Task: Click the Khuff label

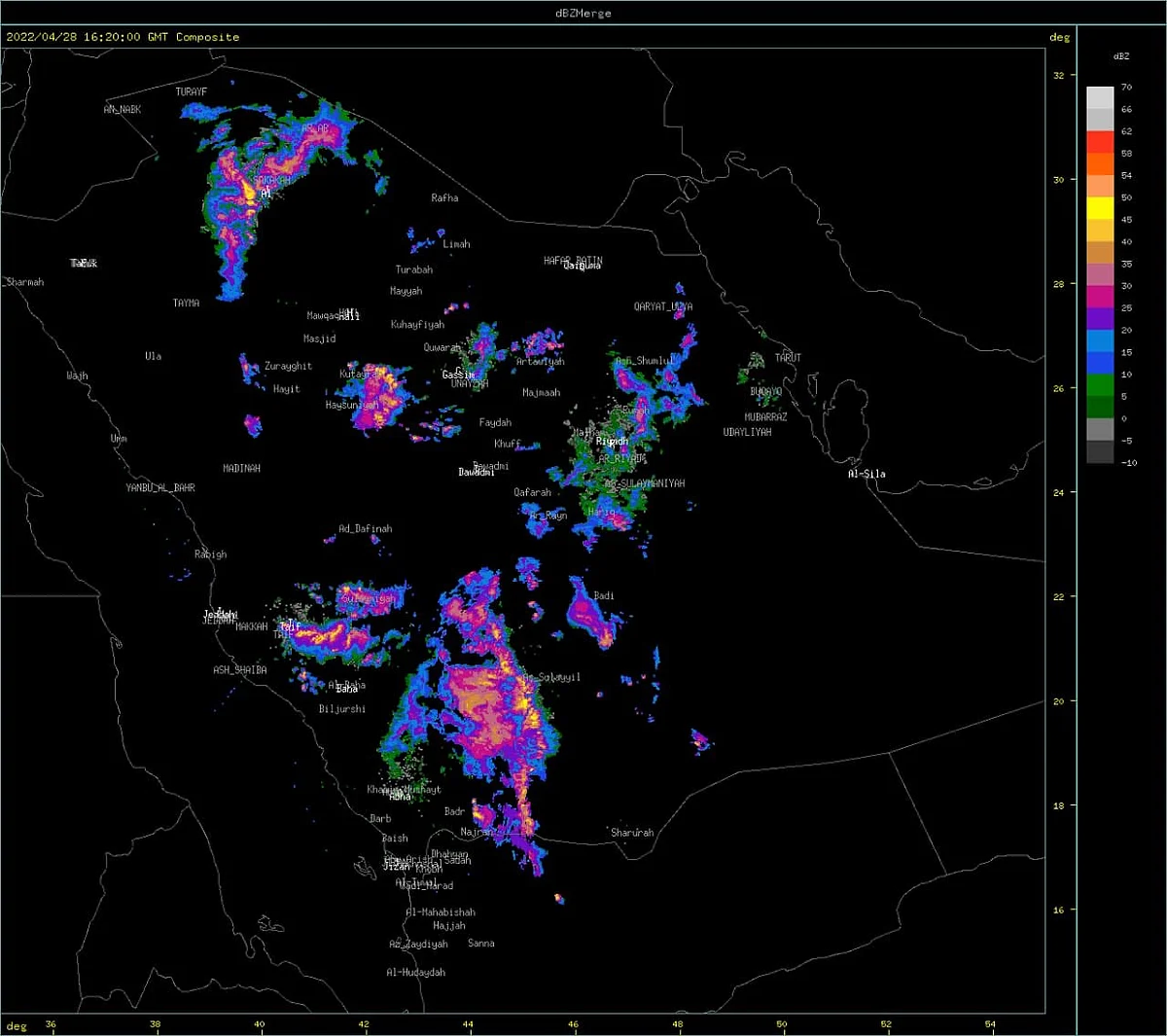Action: coord(508,444)
